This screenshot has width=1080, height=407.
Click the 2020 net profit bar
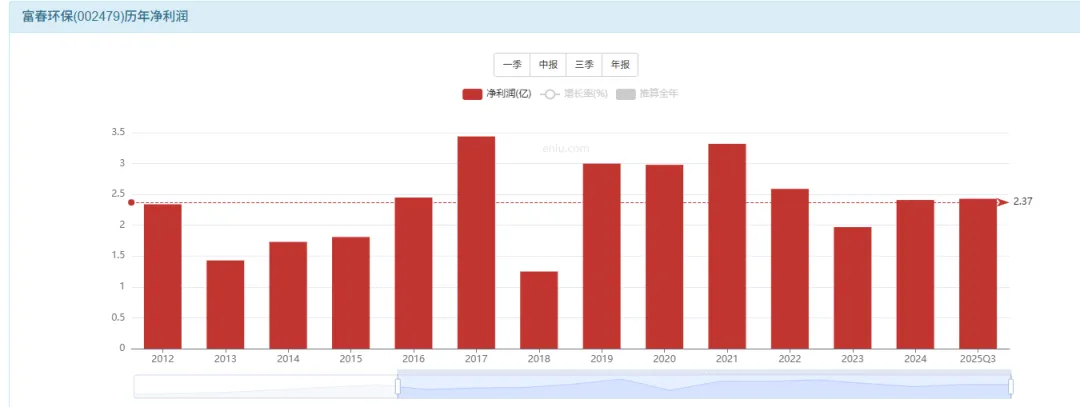click(664, 257)
